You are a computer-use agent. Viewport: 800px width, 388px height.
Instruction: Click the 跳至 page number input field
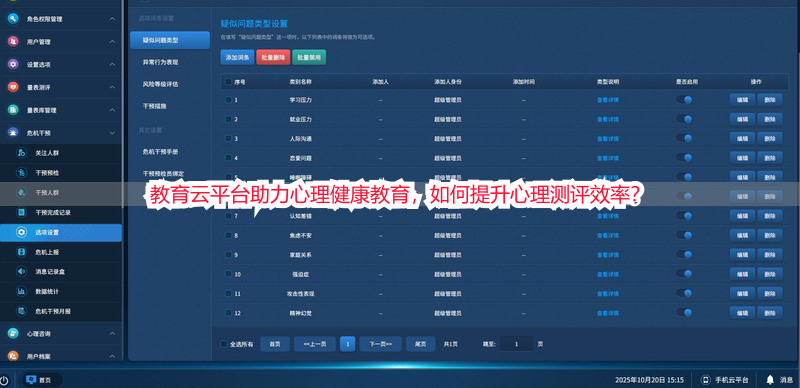(516, 344)
